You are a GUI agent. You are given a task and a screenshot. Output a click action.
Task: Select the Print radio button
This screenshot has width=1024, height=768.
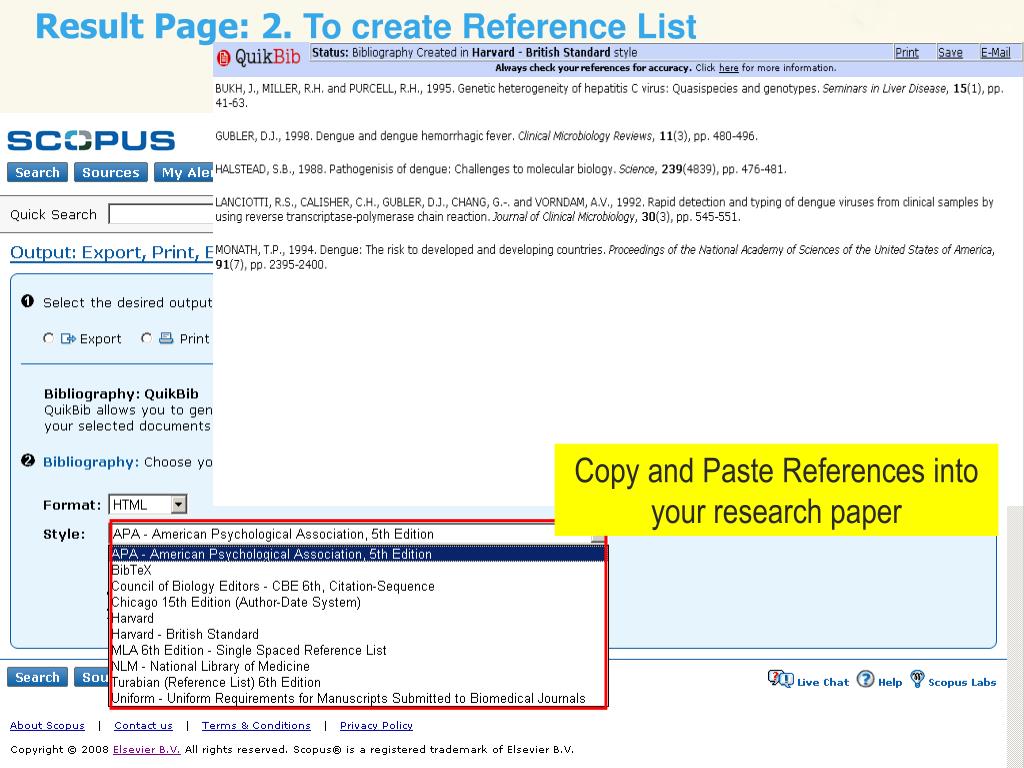pos(146,338)
